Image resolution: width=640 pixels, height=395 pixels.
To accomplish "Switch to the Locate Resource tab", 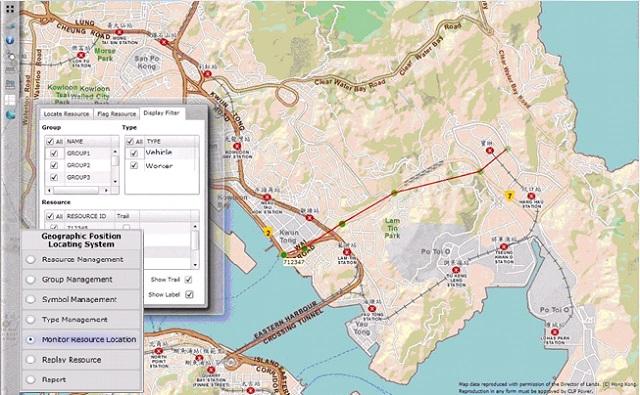I will (x=66, y=114).
